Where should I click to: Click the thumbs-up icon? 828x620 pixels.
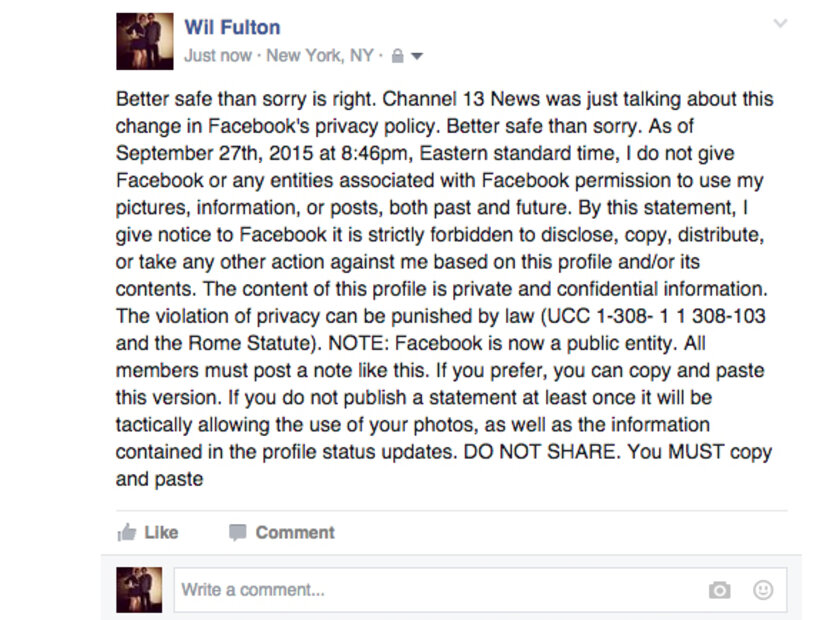point(127,533)
